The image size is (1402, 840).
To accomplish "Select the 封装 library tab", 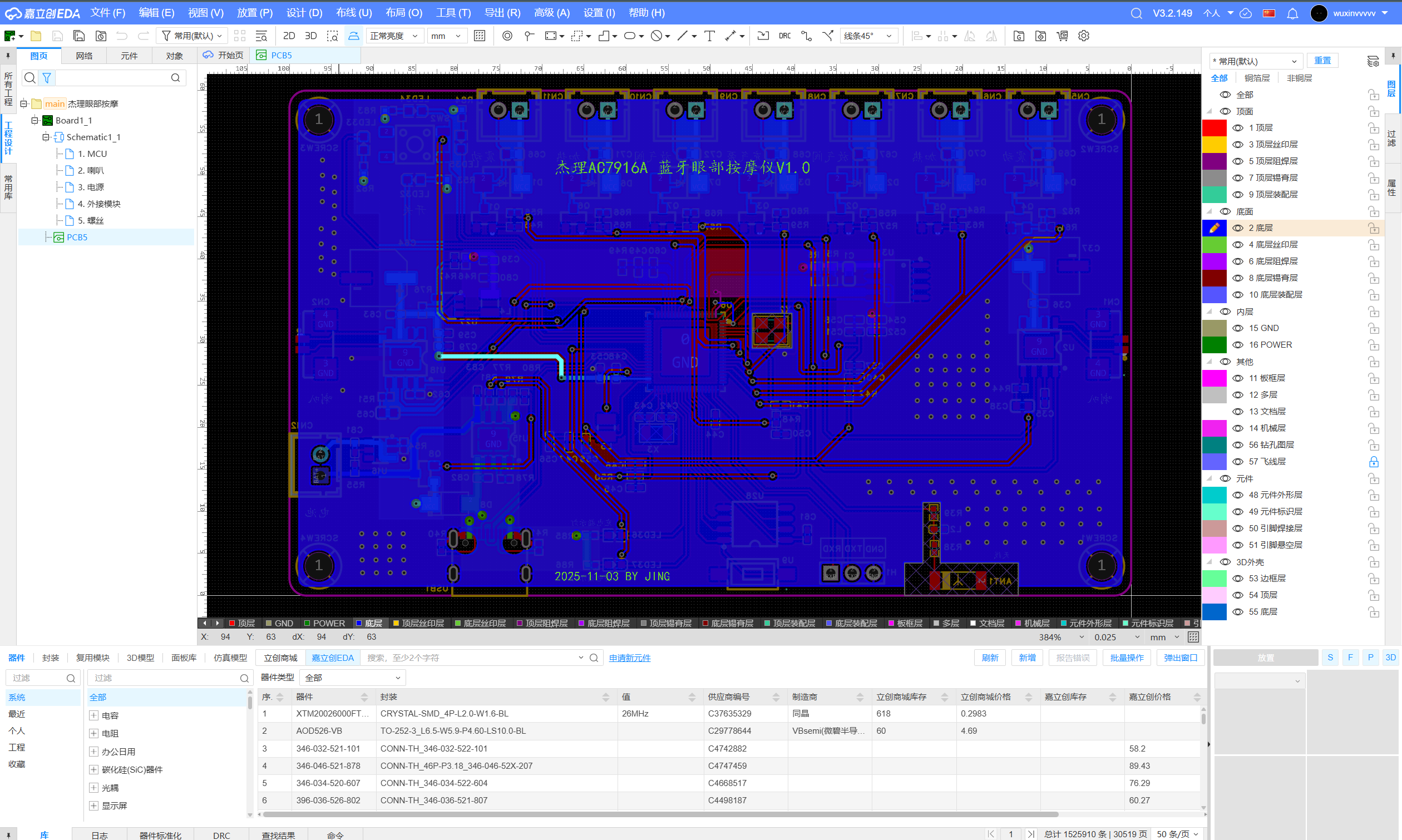I will point(51,658).
